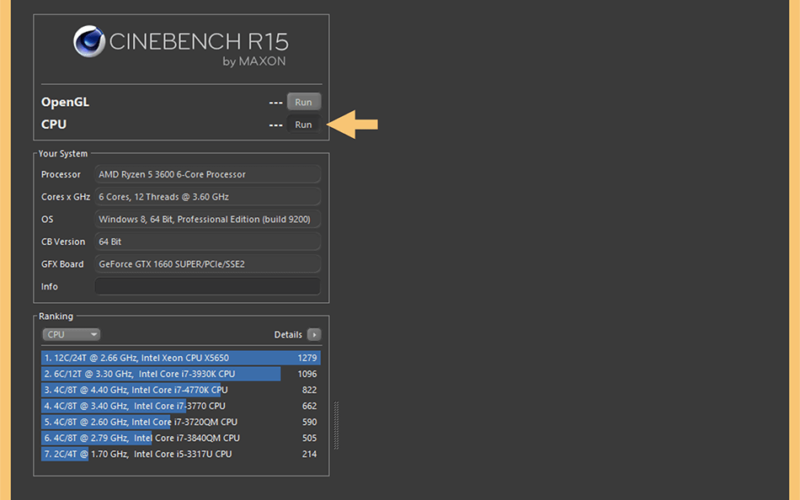800x500 pixels.
Task: Select the OS field Windows 8 64 Bit
Action: [x=208, y=219]
